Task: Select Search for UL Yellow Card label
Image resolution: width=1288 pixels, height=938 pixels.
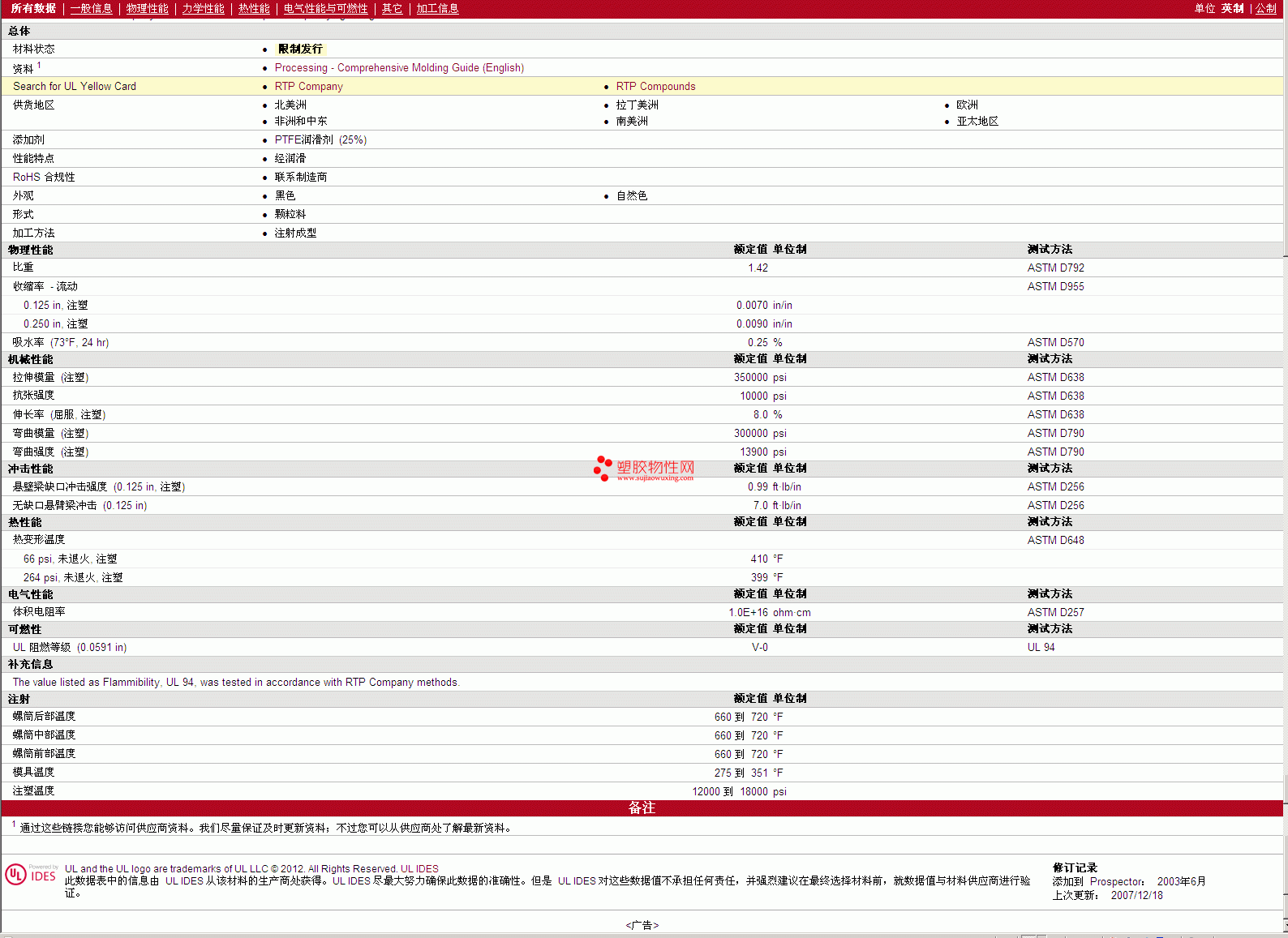Action: 75,87
